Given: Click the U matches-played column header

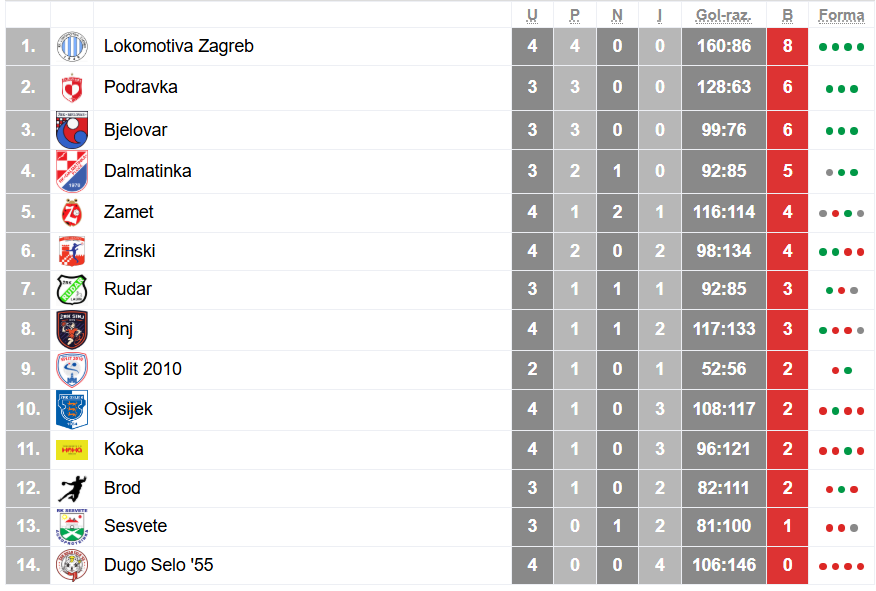Looking at the screenshot, I should (x=532, y=15).
